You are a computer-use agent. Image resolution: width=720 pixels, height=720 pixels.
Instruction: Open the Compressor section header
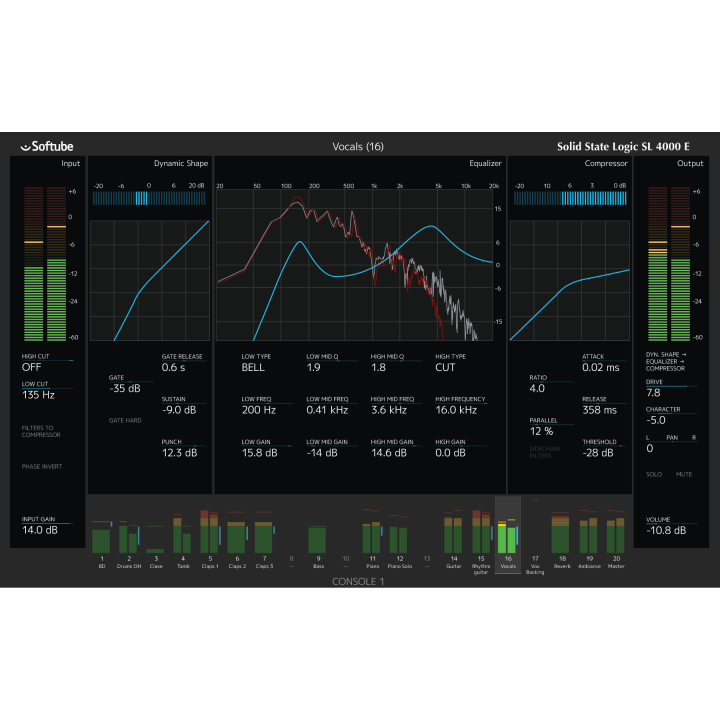pos(606,163)
